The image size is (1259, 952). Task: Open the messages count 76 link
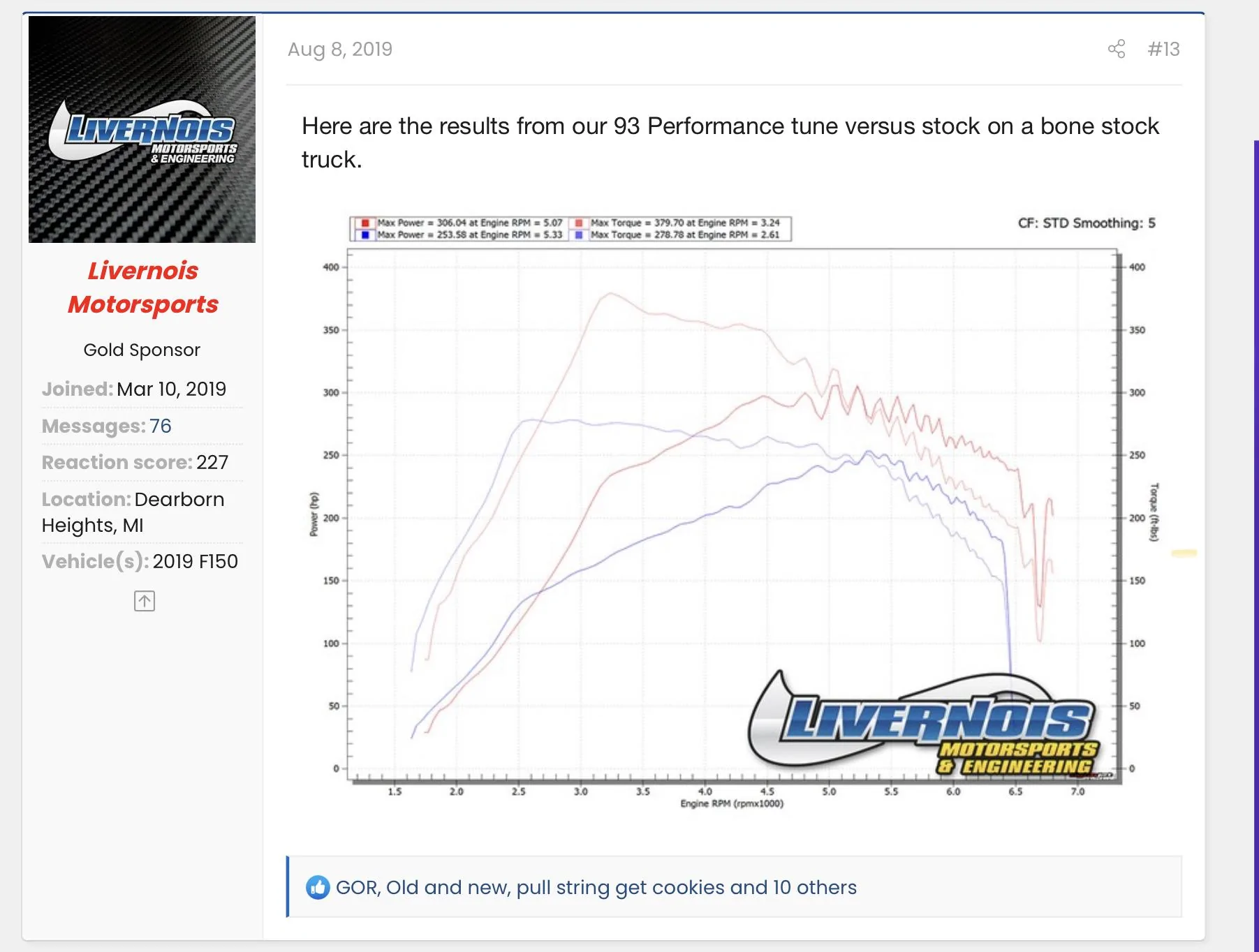(160, 426)
